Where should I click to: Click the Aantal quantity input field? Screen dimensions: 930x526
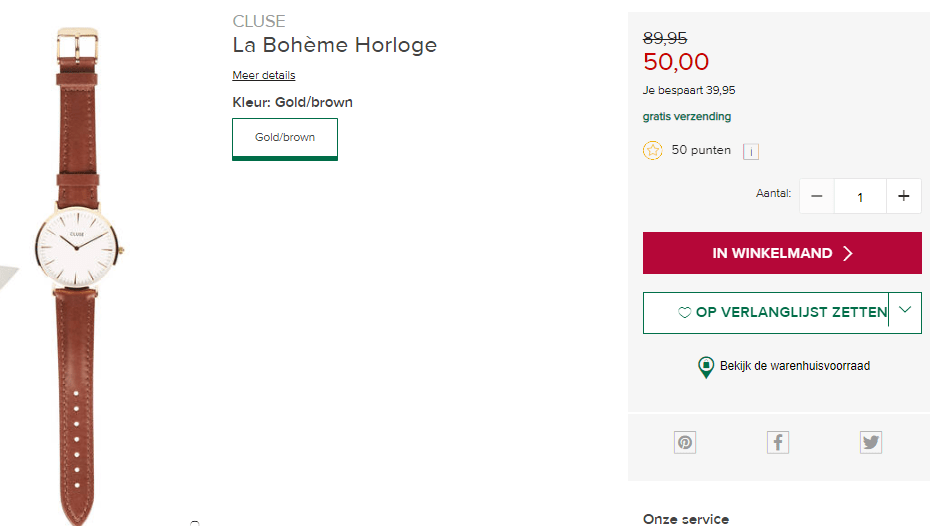coord(860,197)
